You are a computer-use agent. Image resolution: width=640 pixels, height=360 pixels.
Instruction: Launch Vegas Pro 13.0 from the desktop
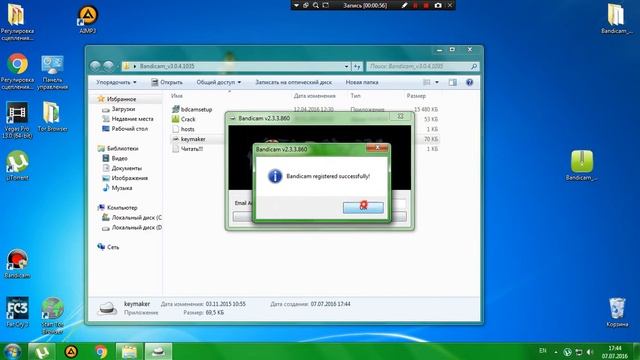click(x=17, y=120)
